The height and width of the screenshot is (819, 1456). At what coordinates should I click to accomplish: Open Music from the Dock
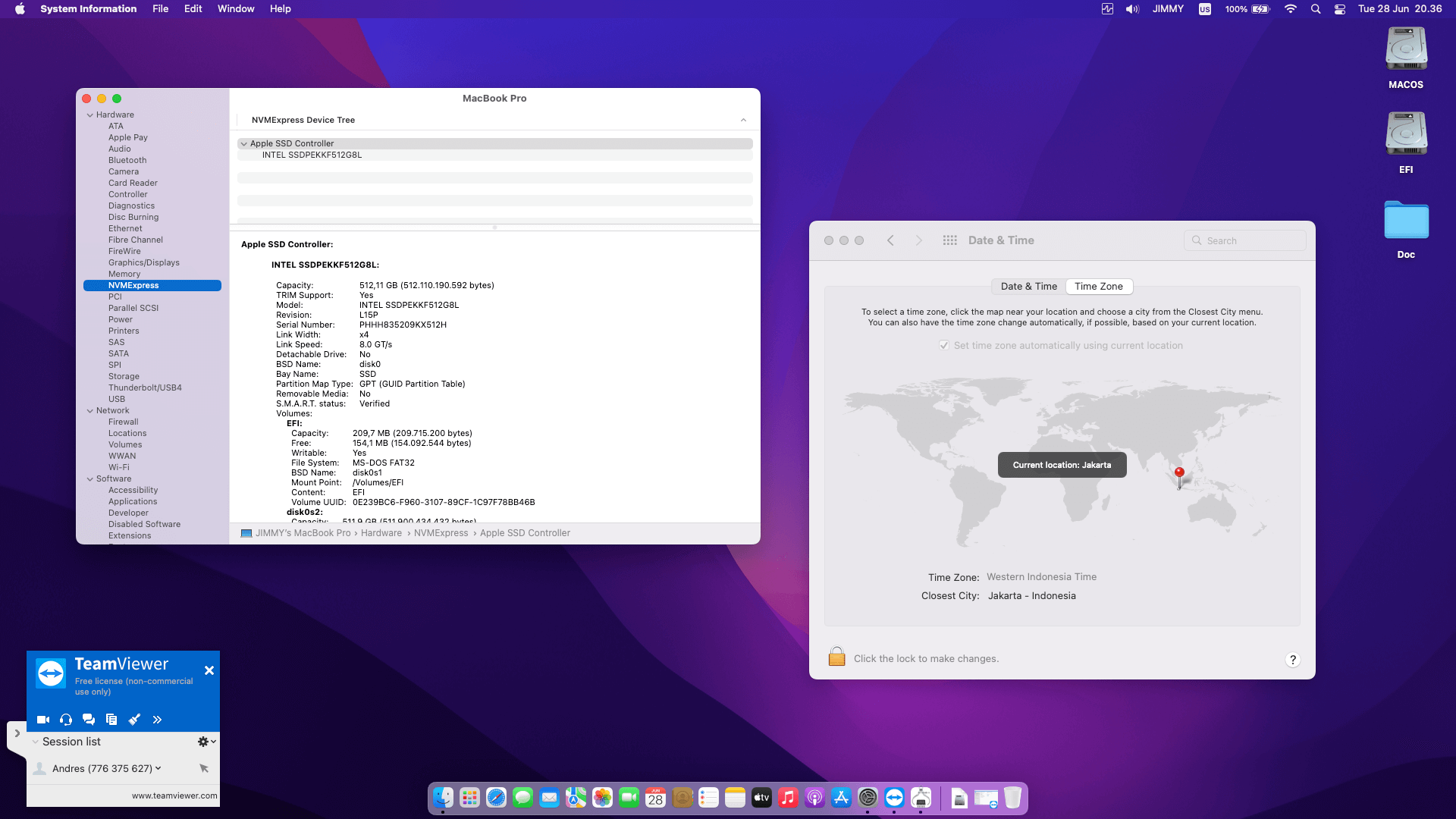click(788, 798)
